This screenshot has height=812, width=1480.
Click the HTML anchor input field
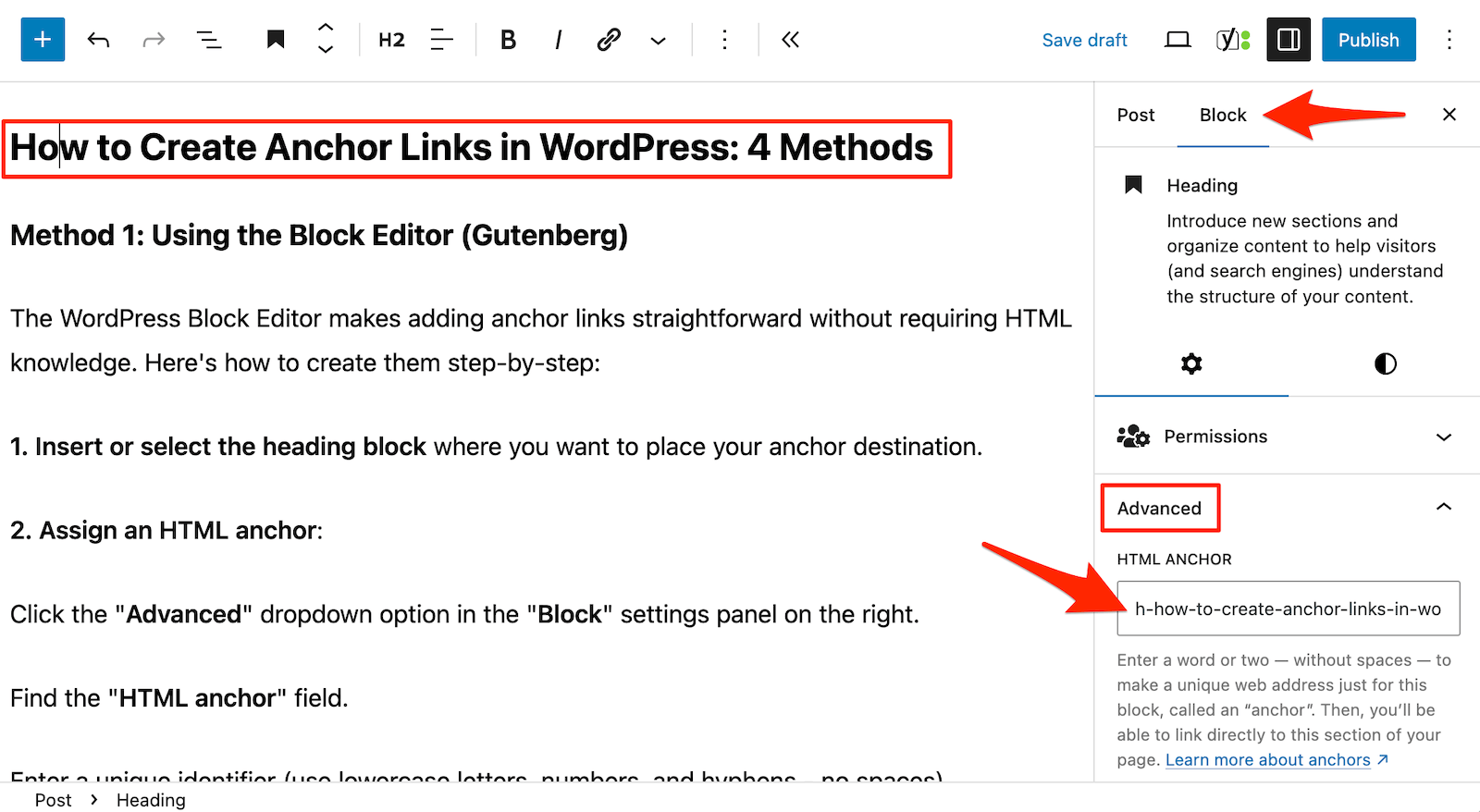[1289, 609]
